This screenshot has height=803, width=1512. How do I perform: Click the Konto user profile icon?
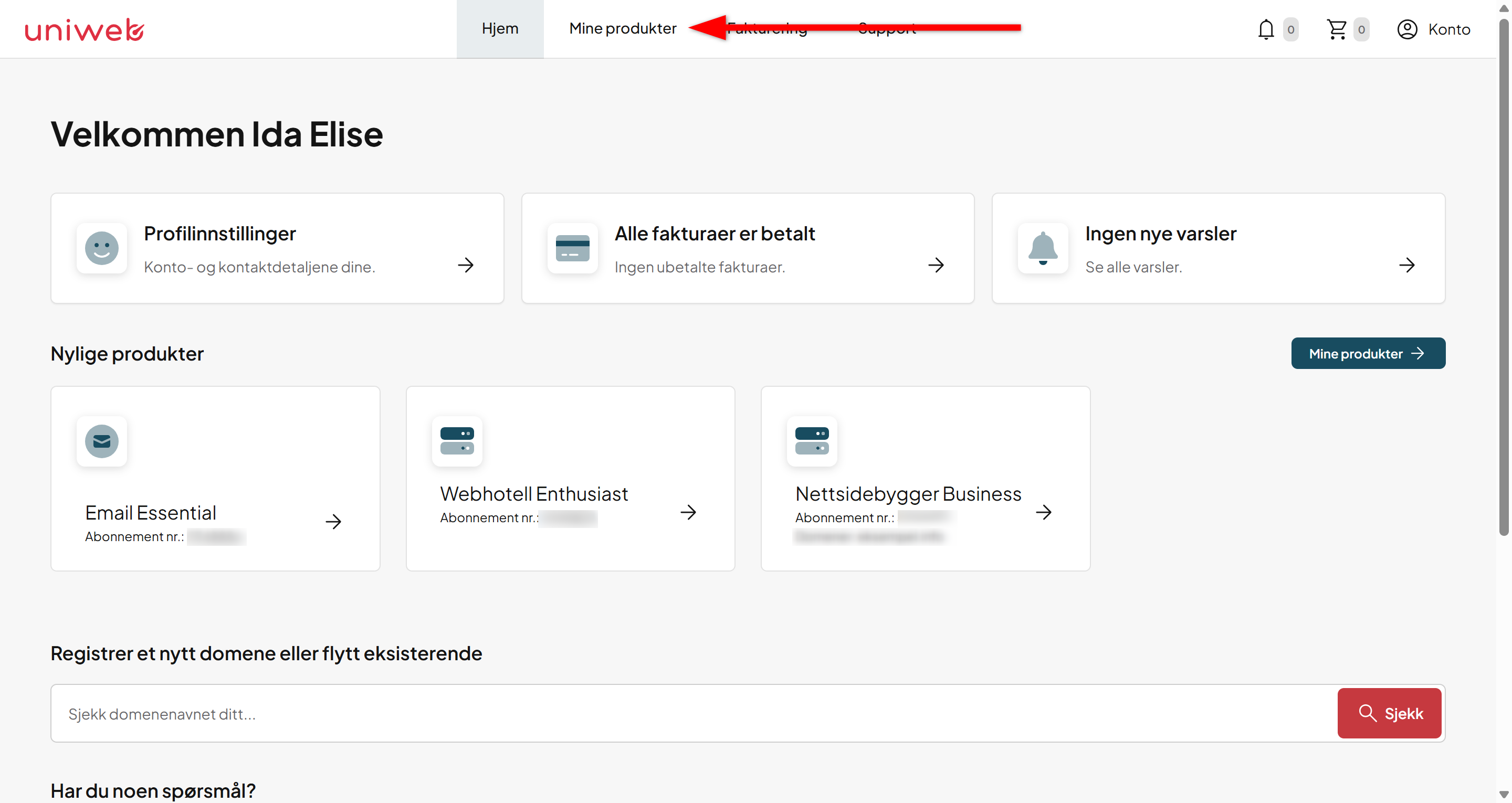coord(1407,29)
